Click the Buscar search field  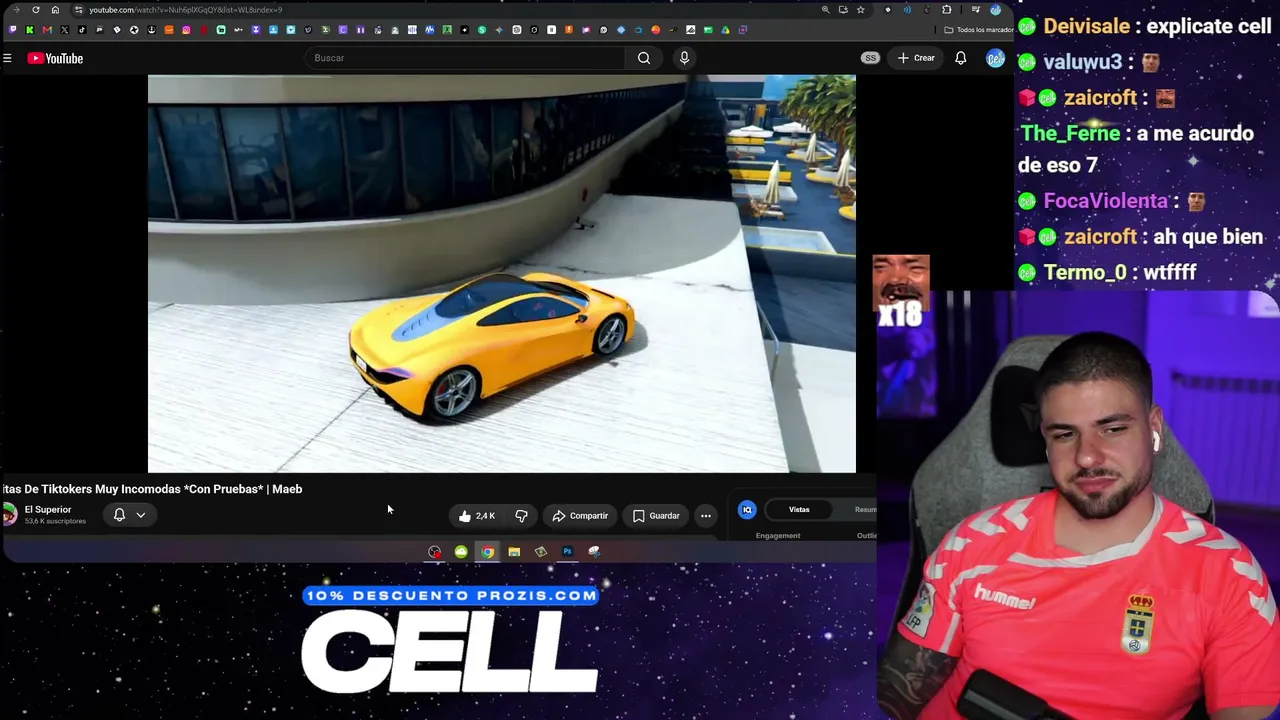465,58
